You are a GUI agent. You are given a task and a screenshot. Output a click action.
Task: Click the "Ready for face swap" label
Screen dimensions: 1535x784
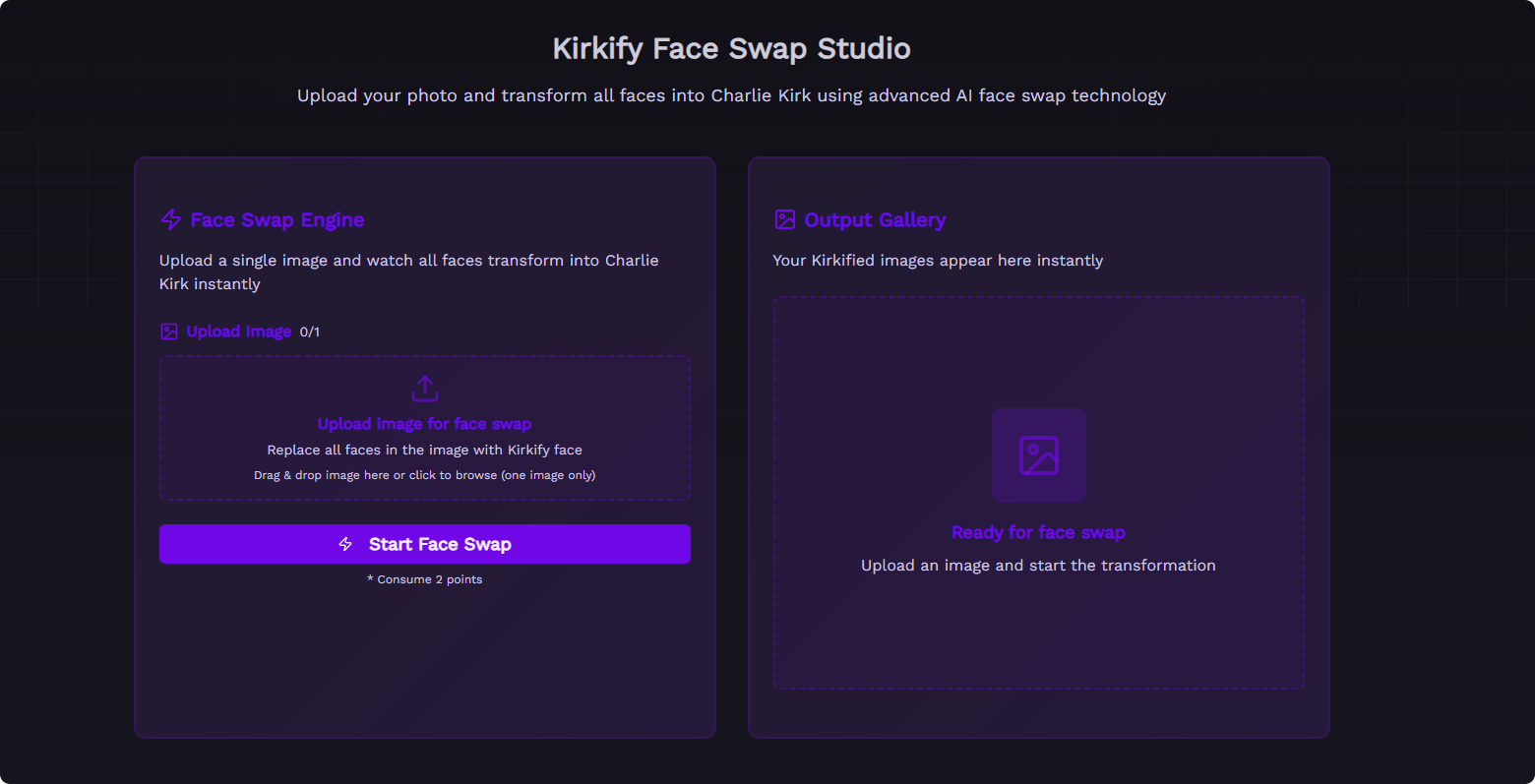(1038, 531)
